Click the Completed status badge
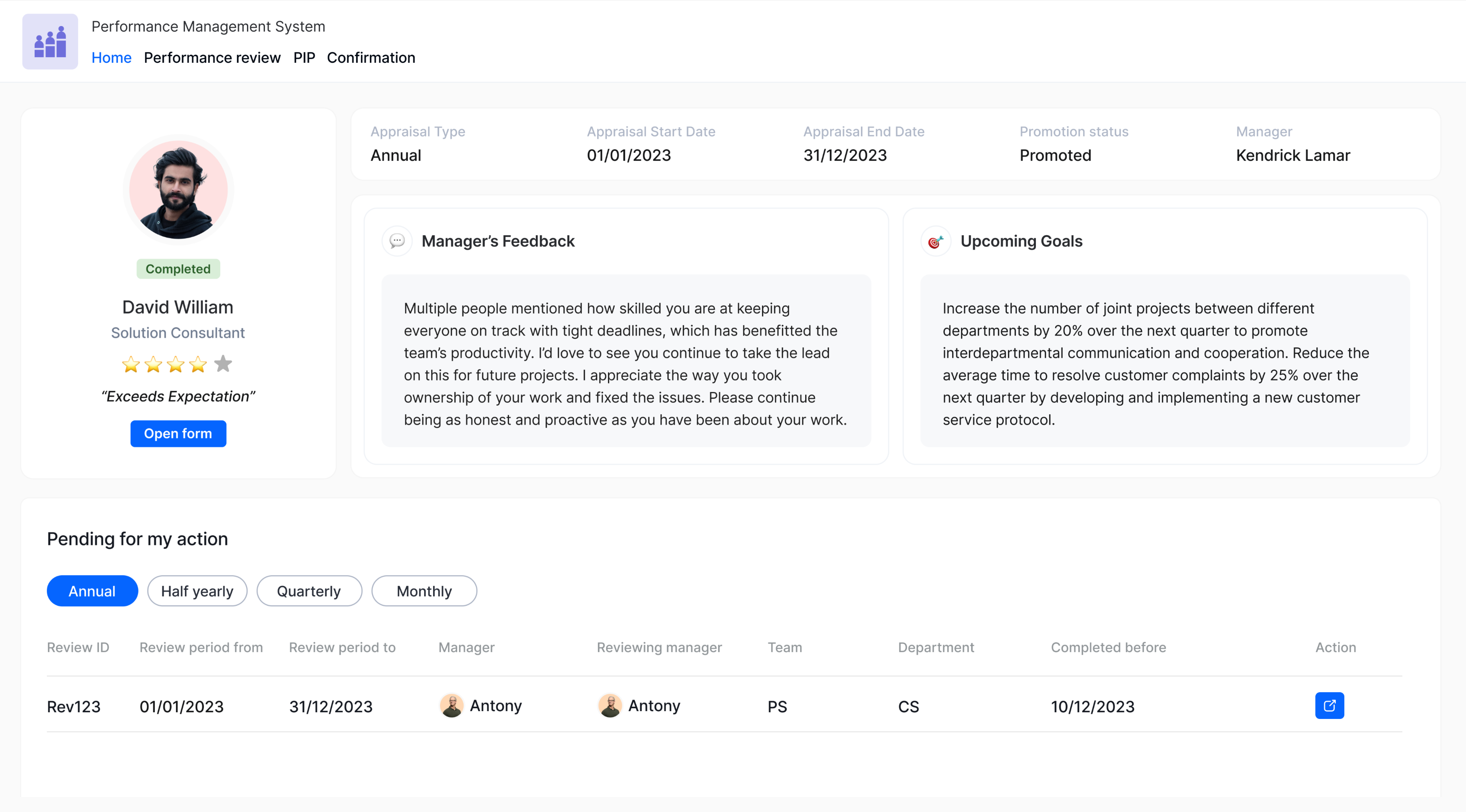Image resolution: width=1466 pixels, height=812 pixels. click(x=178, y=269)
